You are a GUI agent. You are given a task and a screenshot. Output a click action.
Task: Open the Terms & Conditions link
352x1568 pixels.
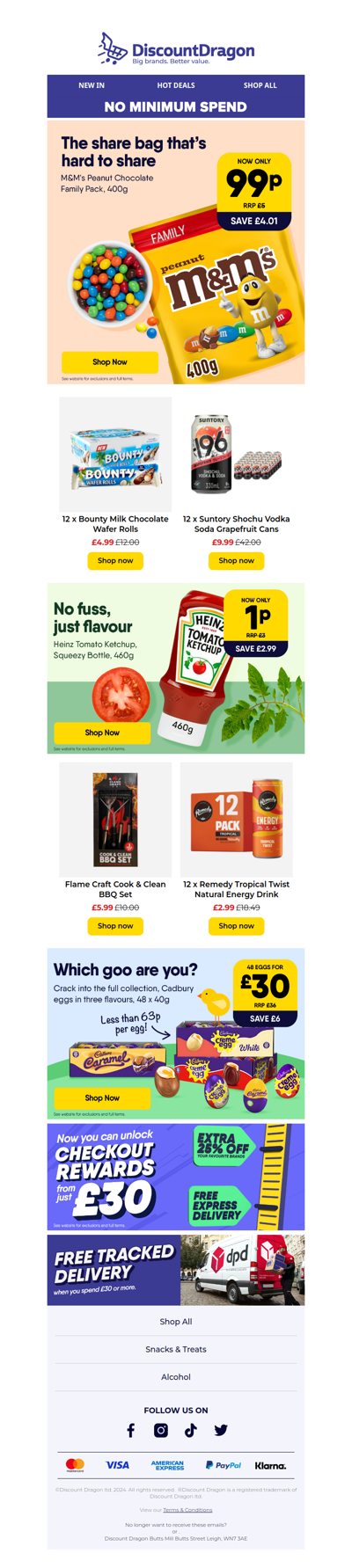tap(187, 1510)
